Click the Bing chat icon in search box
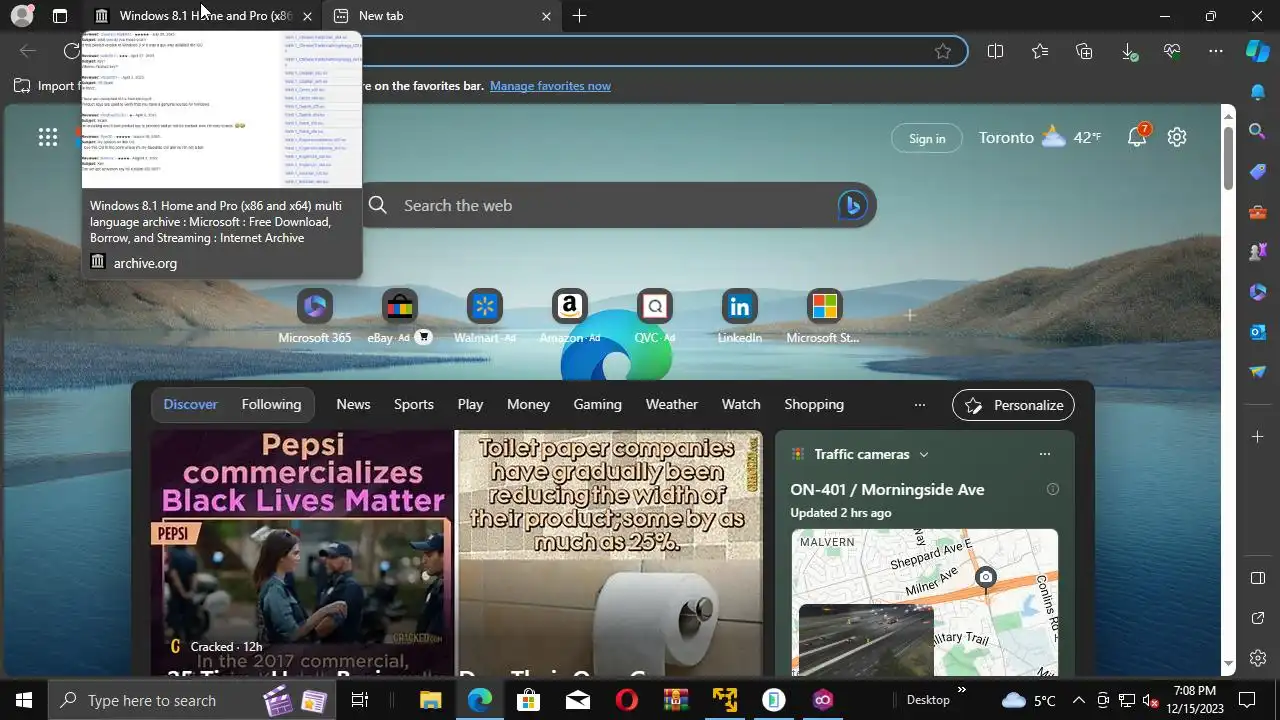The width and height of the screenshot is (1280, 720). click(851, 205)
